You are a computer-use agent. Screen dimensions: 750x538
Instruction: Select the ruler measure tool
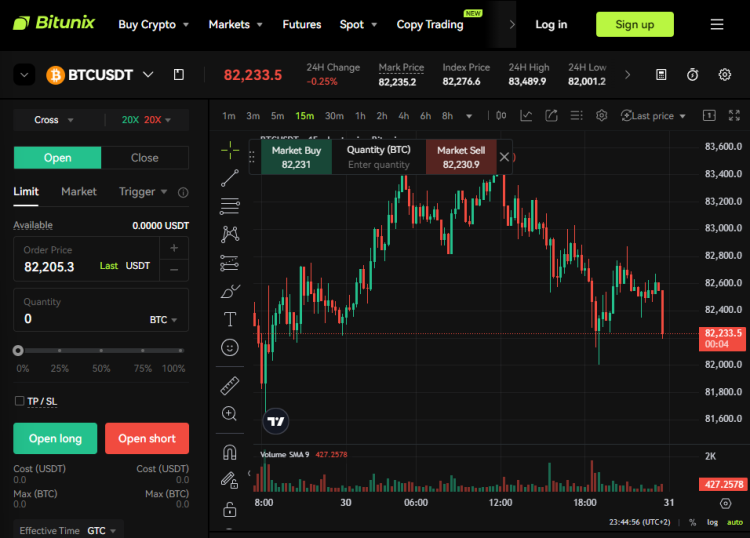230,385
